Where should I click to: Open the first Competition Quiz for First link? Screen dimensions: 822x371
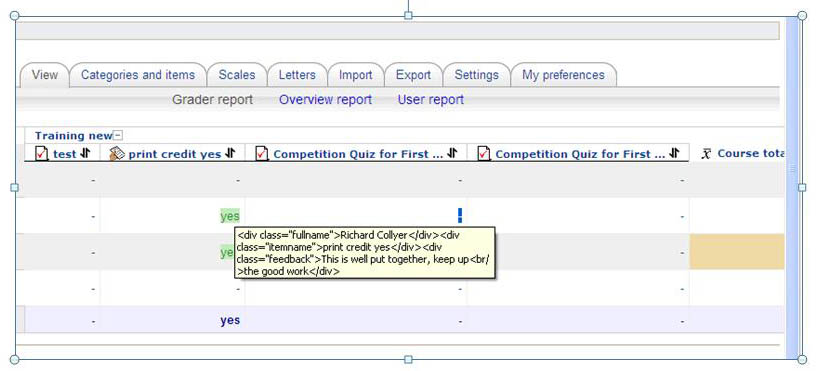(x=358, y=154)
